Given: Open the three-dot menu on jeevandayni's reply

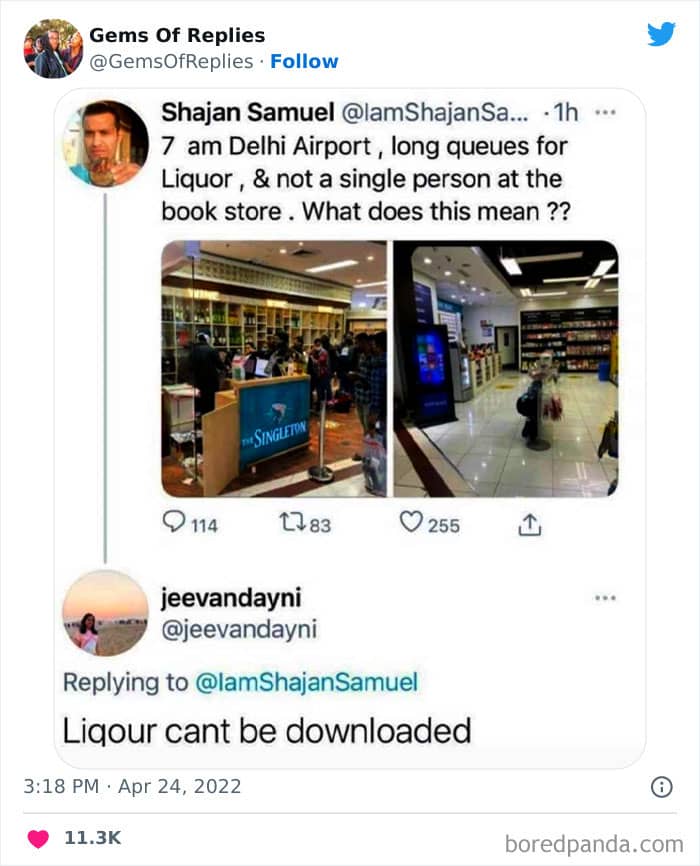Looking at the screenshot, I should pyautogui.click(x=605, y=598).
